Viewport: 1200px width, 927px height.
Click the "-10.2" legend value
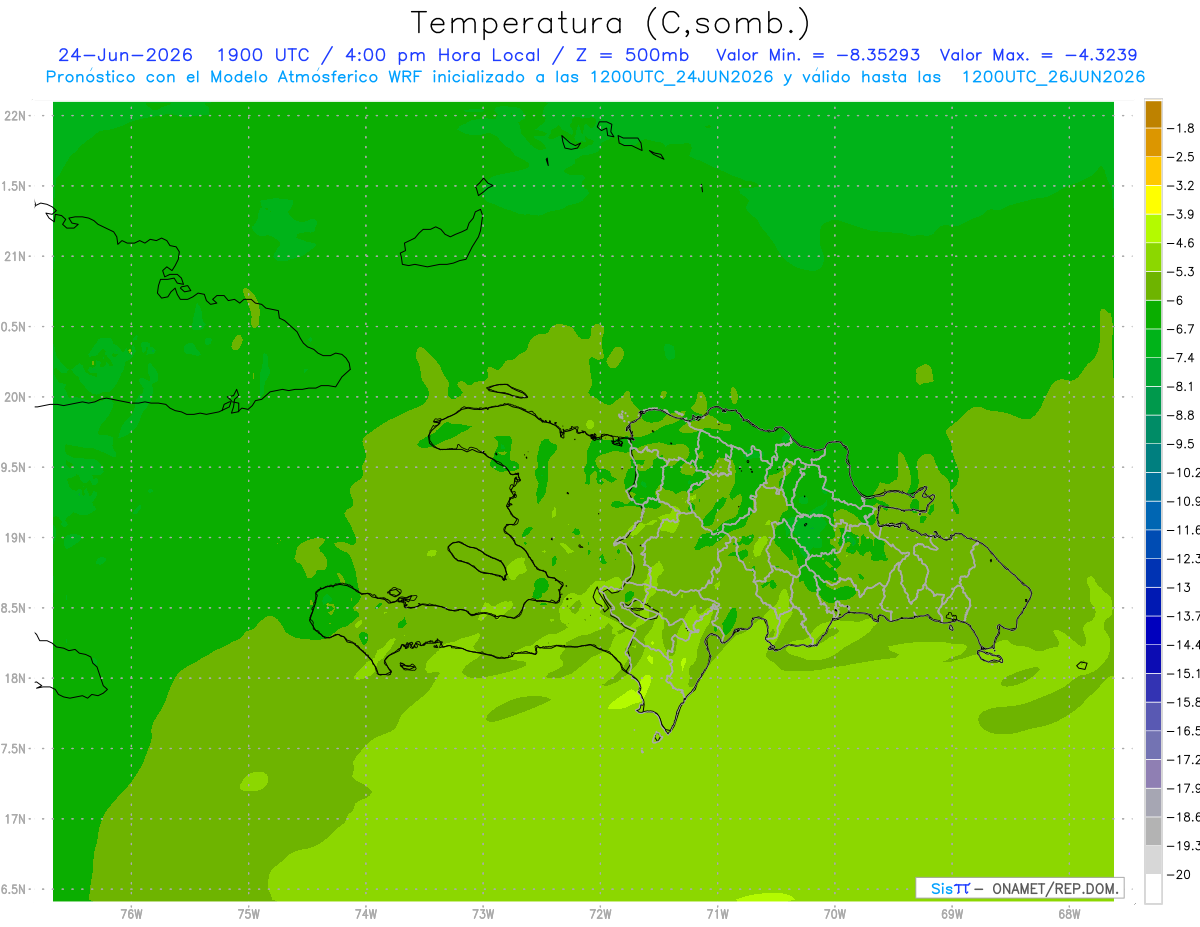(x=1183, y=473)
